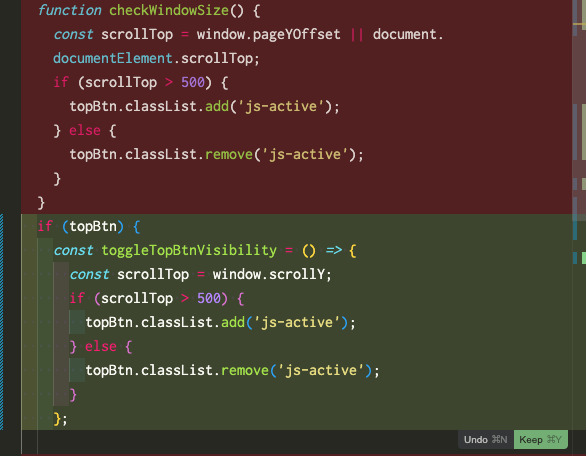Click the number 500 in the red block

pyautogui.click(x=193, y=82)
